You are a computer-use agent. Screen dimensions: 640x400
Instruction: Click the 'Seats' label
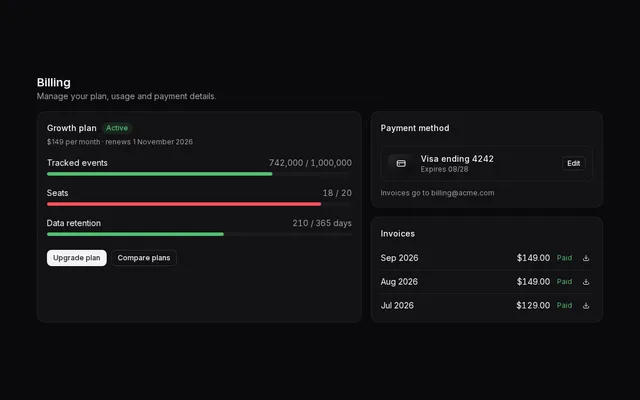tap(57, 193)
